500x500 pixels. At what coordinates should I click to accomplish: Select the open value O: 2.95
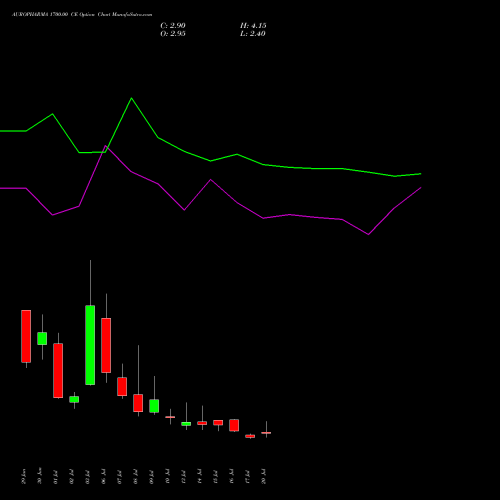pos(173,34)
